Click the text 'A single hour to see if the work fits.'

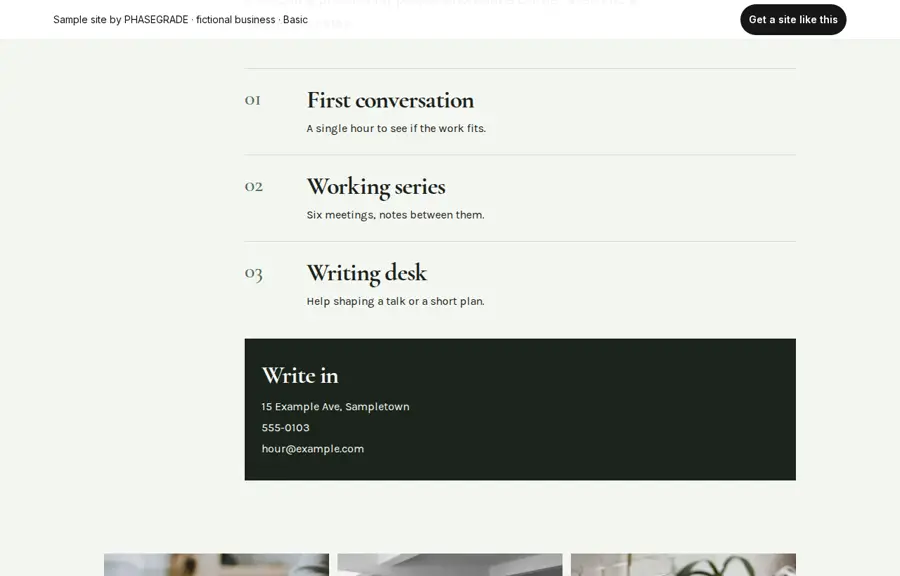(x=396, y=129)
